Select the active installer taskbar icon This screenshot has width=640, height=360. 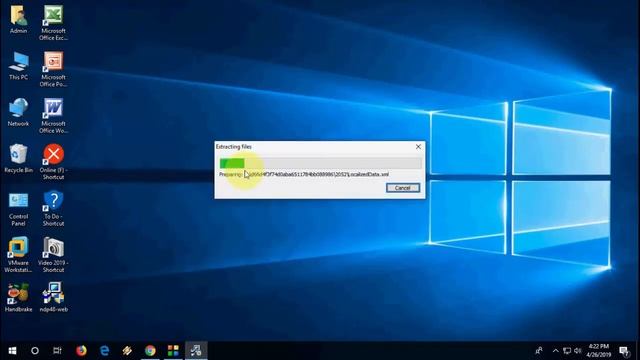click(196, 351)
